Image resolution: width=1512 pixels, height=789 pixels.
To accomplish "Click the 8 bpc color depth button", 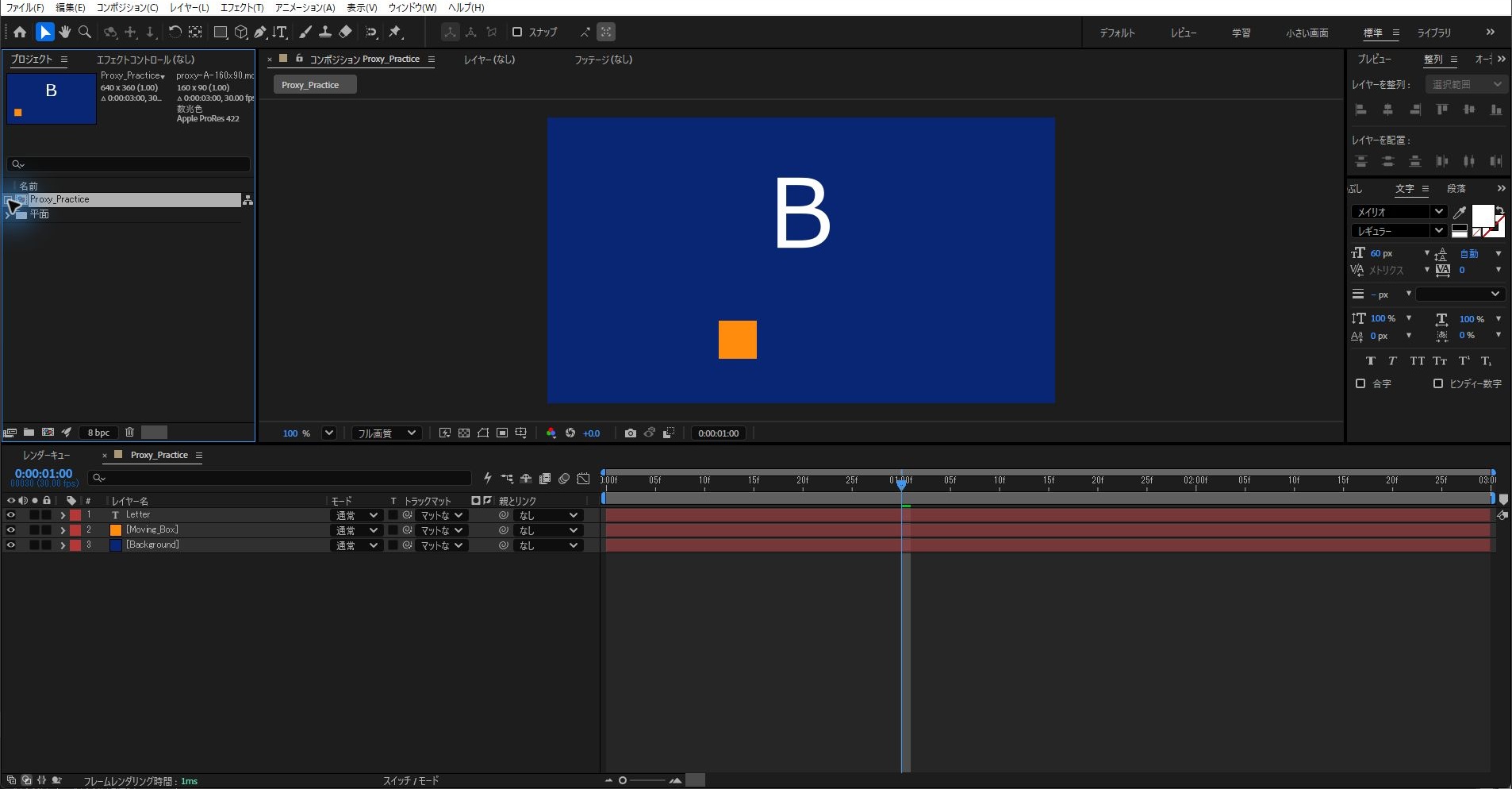I will [99, 433].
